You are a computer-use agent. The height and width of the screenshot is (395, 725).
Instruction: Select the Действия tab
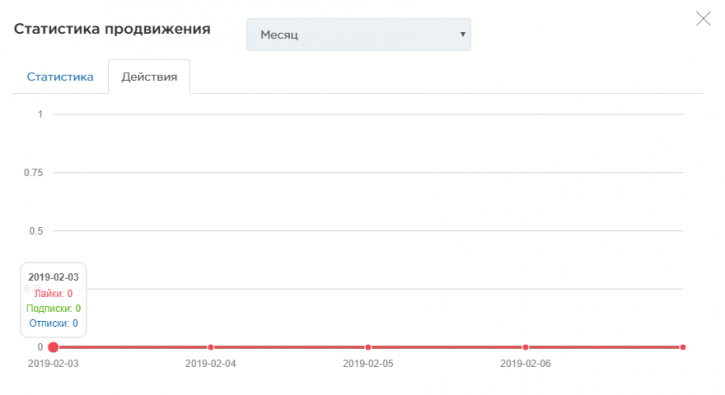(x=149, y=77)
